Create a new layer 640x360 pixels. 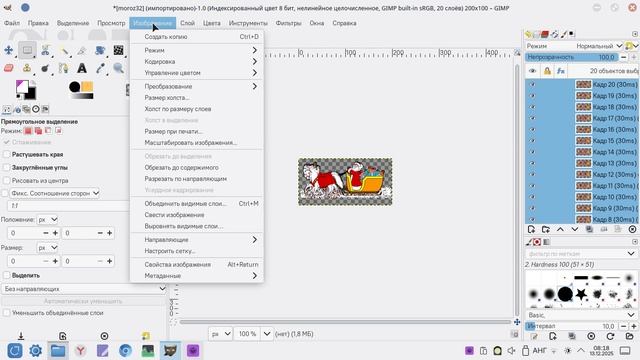[531, 230]
